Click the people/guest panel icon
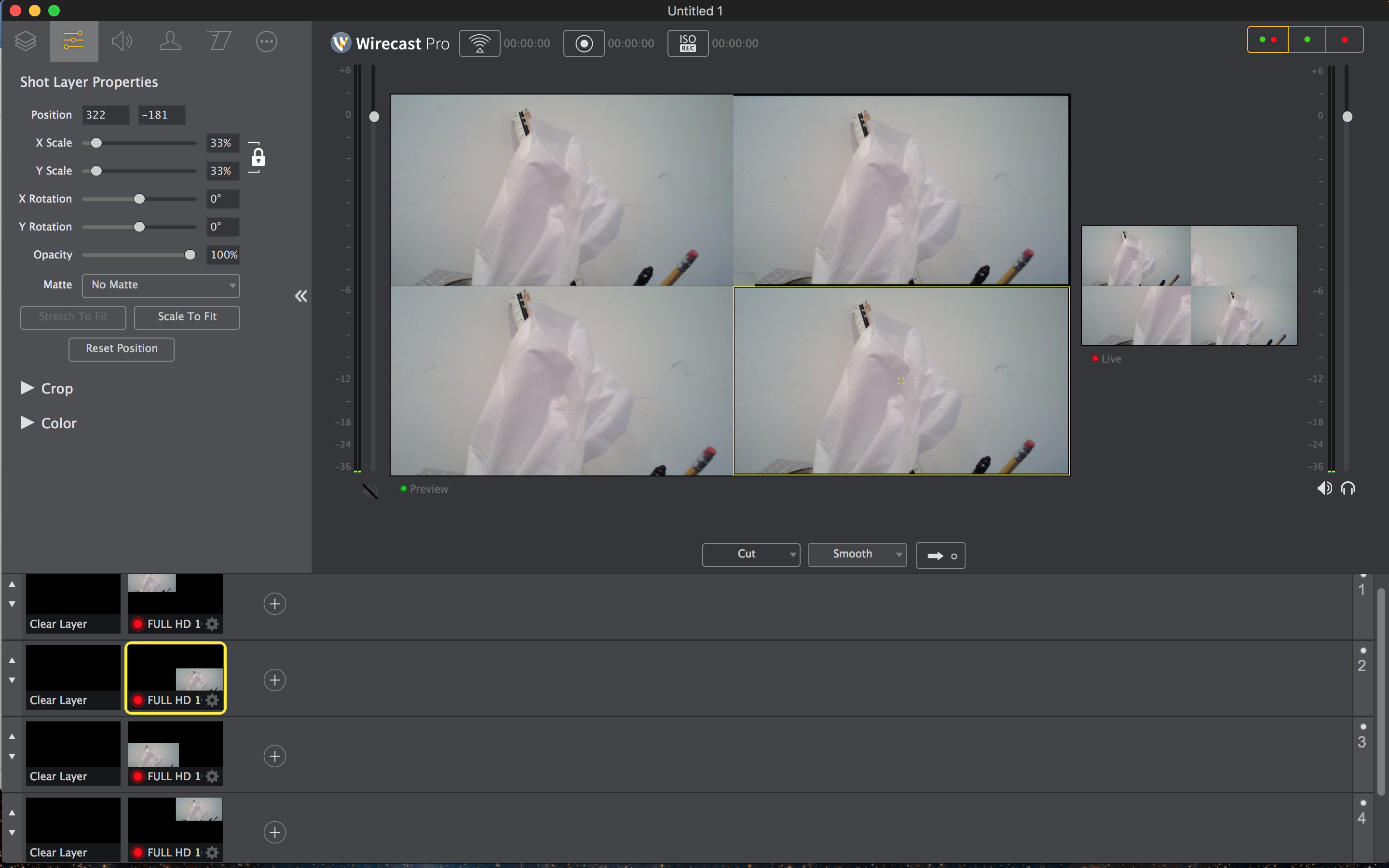1389x868 pixels. click(169, 41)
